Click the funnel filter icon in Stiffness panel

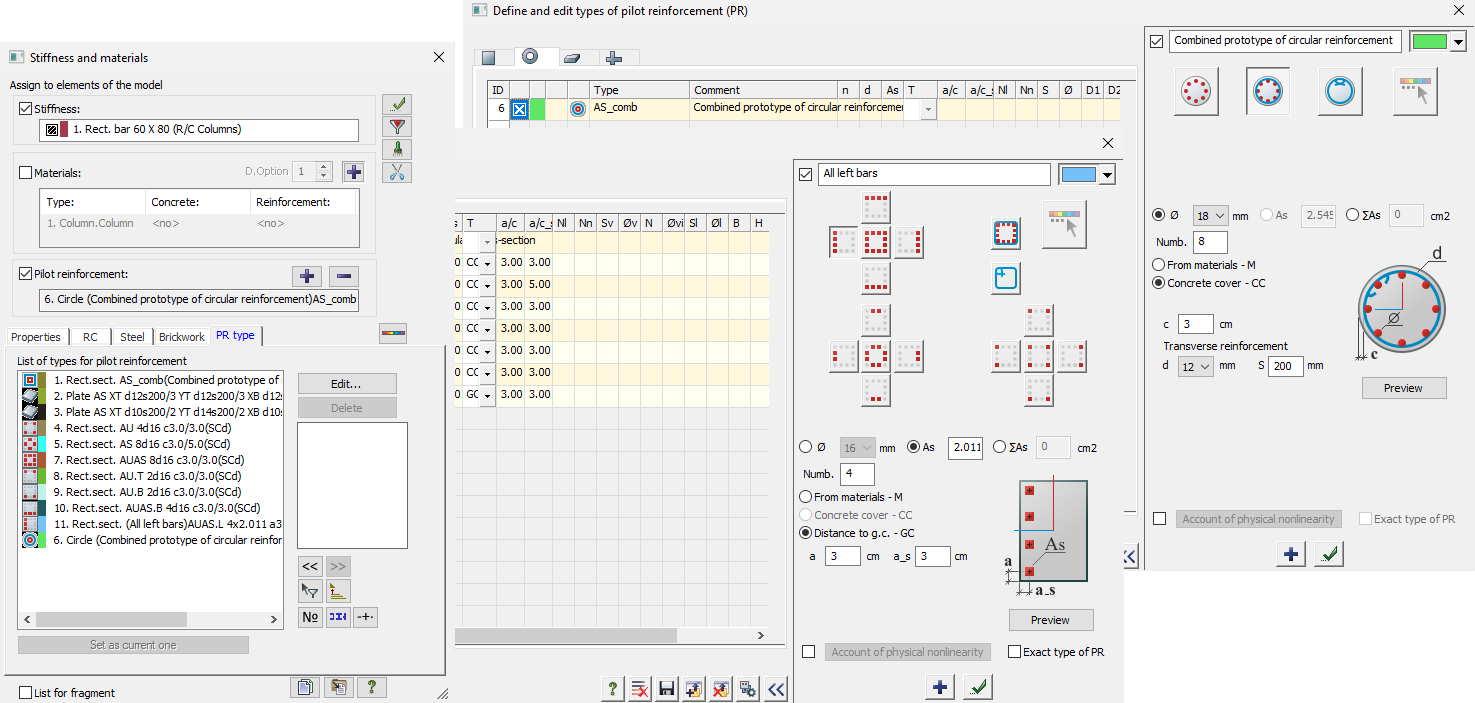pos(398,127)
